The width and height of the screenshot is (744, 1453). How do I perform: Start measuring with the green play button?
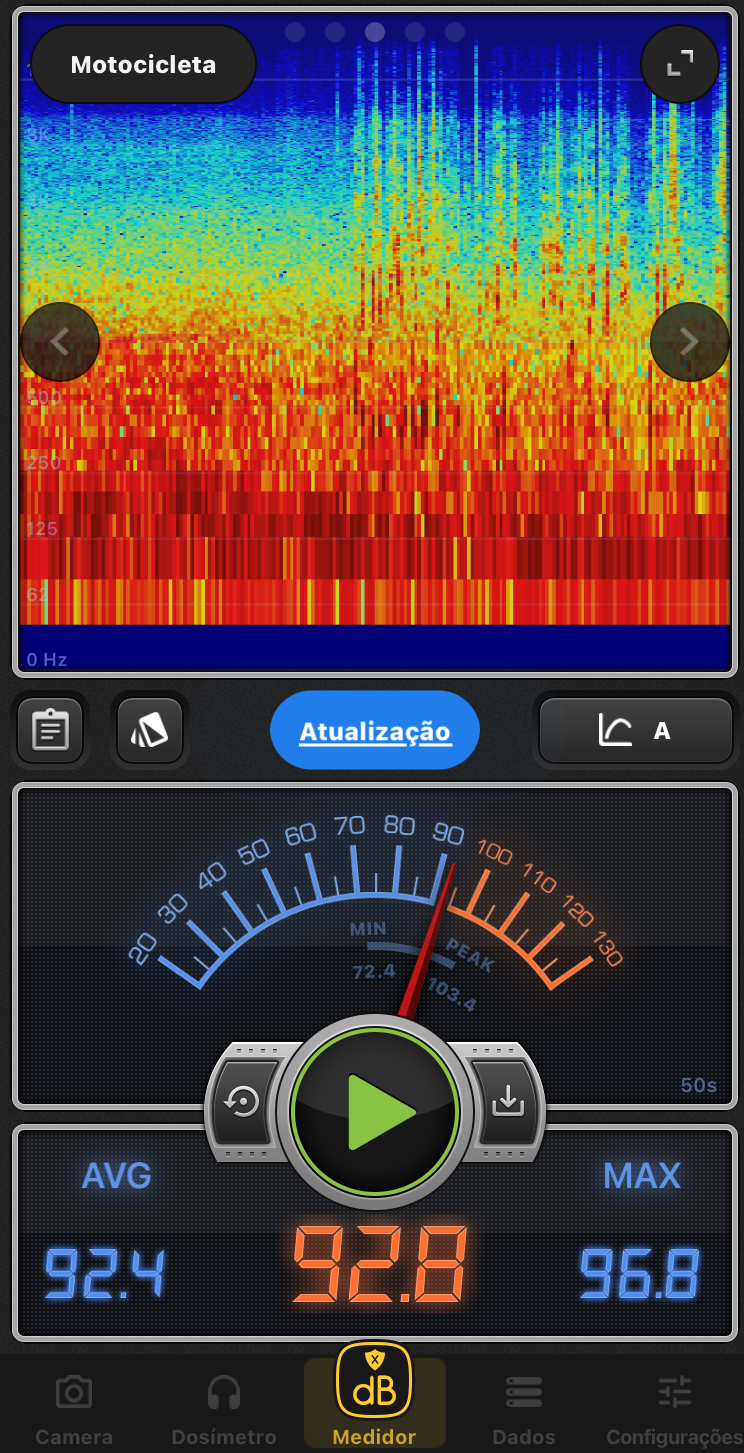(x=375, y=1110)
